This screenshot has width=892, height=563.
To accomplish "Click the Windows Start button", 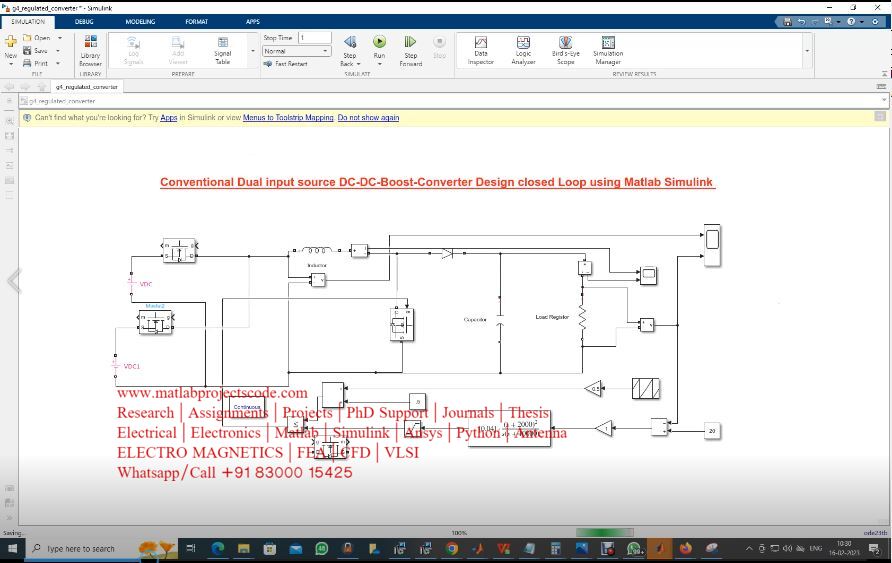I will pyautogui.click(x=12, y=549).
